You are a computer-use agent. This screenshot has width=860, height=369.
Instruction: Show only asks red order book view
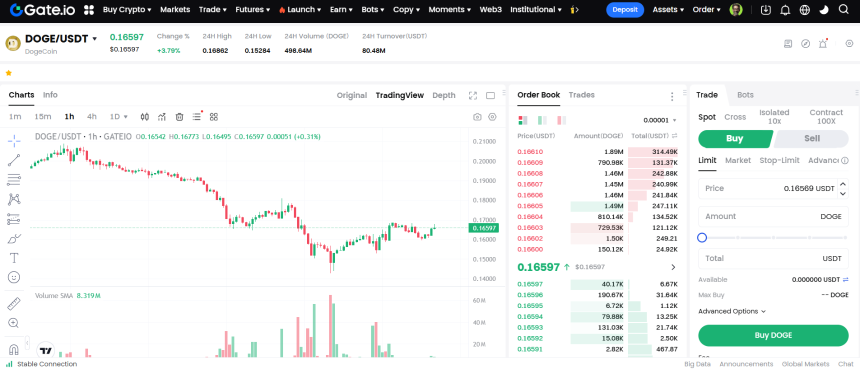click(562, 120)
